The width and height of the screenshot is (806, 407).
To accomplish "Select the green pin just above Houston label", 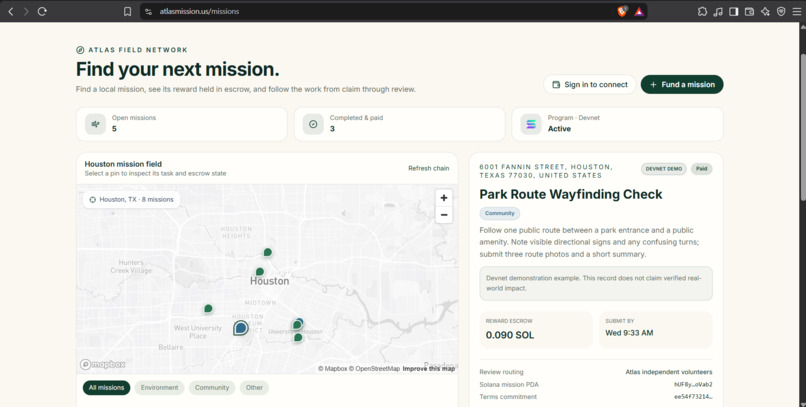I will point(260,271).
